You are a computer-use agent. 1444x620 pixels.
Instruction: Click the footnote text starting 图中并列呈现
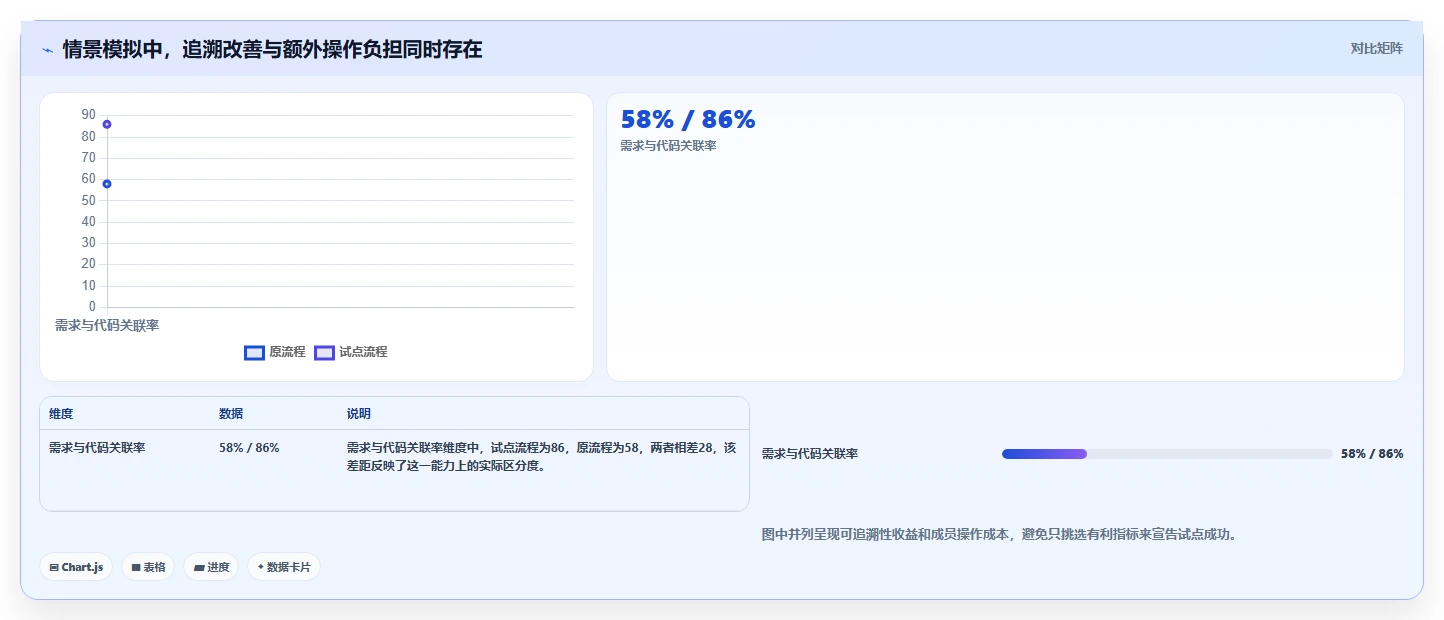1000,535
